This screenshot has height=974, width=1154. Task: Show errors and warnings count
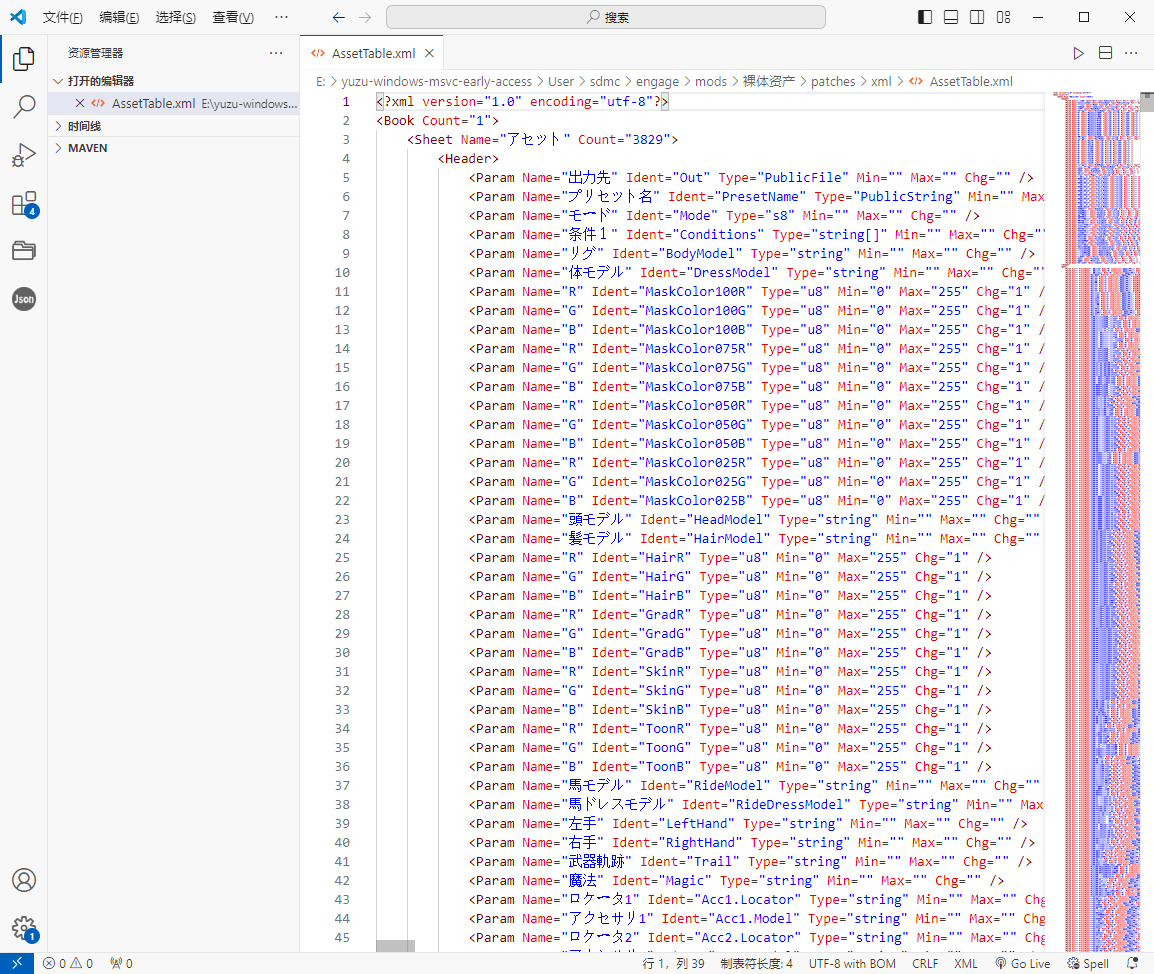[x=68, y=963]
